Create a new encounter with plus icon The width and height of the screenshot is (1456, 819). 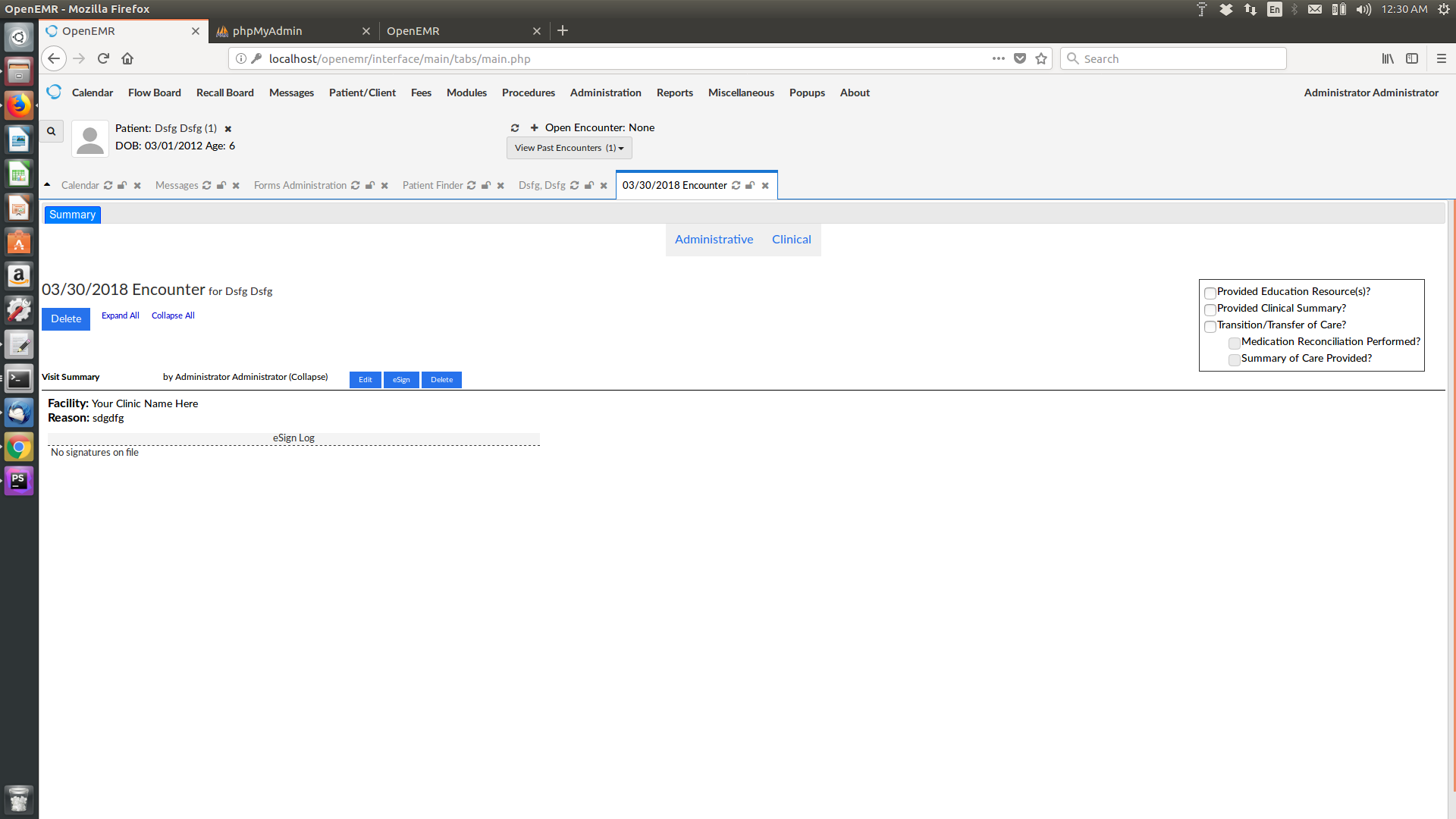[x=534, y=128]
